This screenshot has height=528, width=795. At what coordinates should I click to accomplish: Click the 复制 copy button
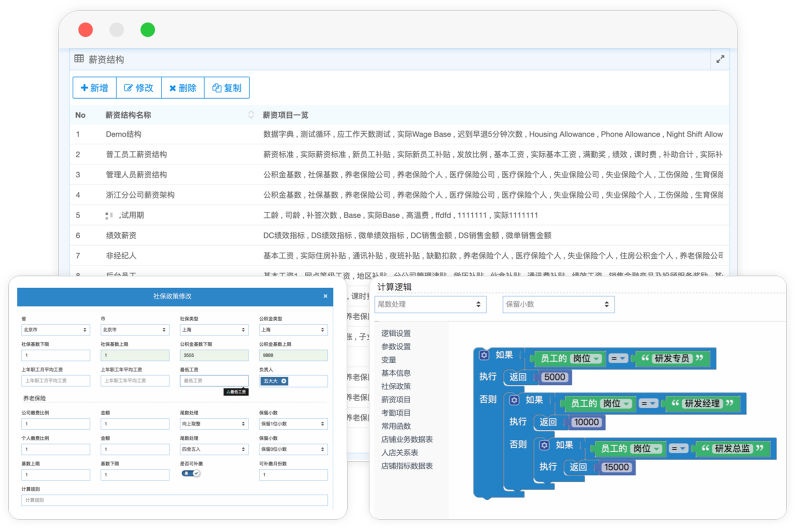pyautogui.click(x=226, y=88)
